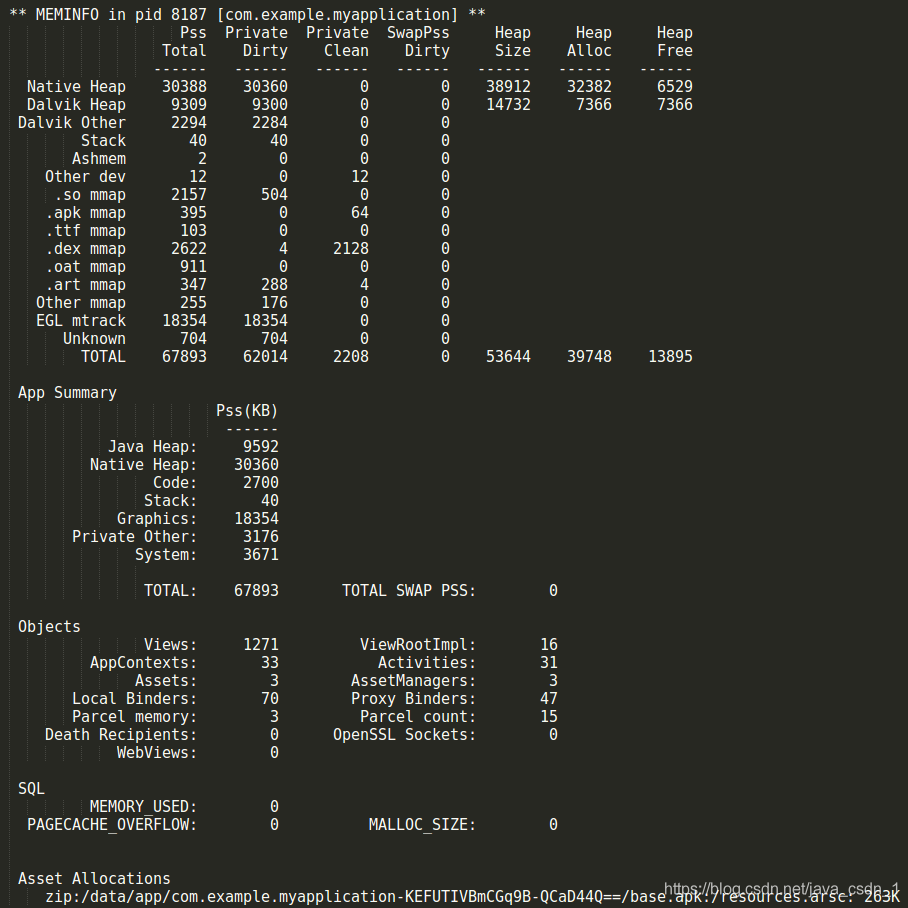
Task: Select the 'MALLOC_SIZE:' label
Action: point(422,825)
